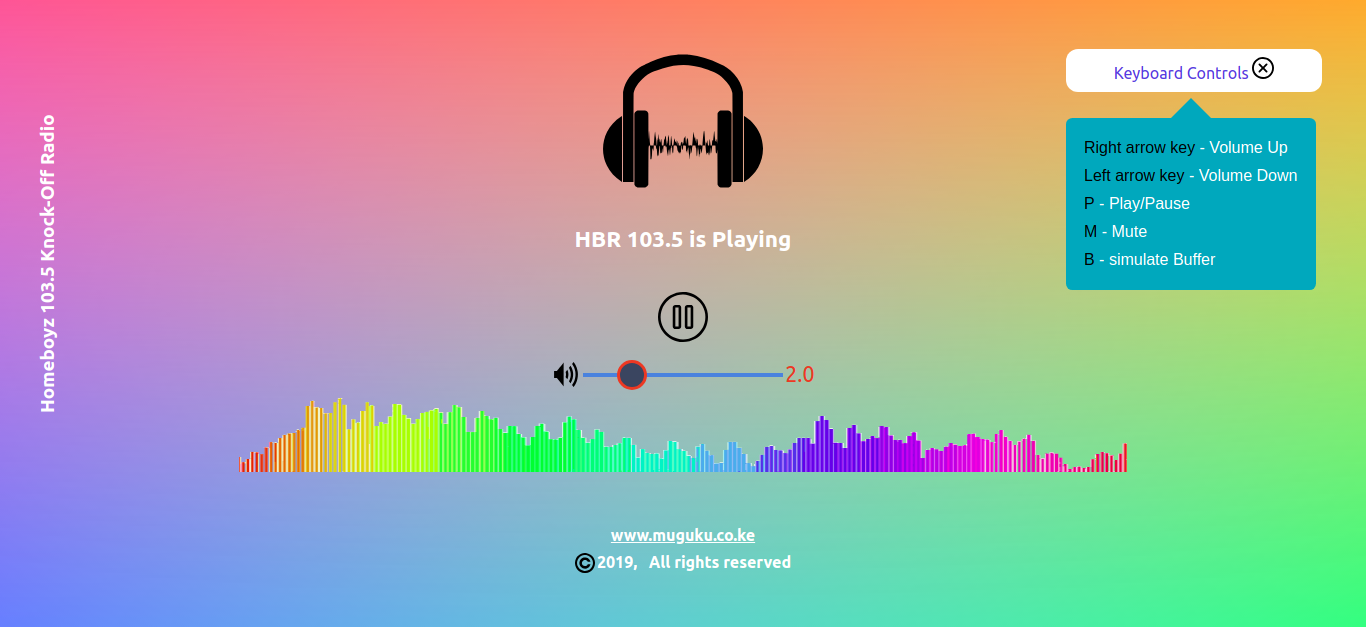
Task: Click the copyright symbol icon
Action: 585,563
